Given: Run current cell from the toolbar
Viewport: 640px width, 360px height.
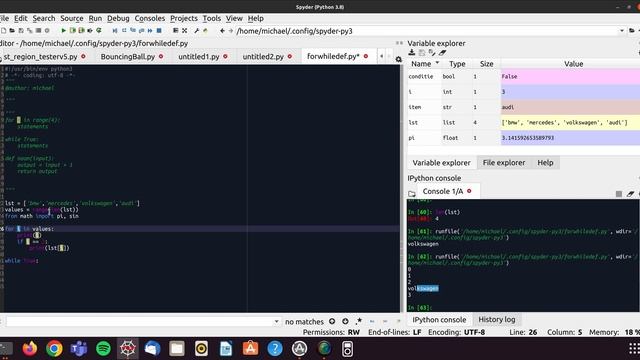Looking at the screenshot, I should pyautogui.click(x=73, y=31).
